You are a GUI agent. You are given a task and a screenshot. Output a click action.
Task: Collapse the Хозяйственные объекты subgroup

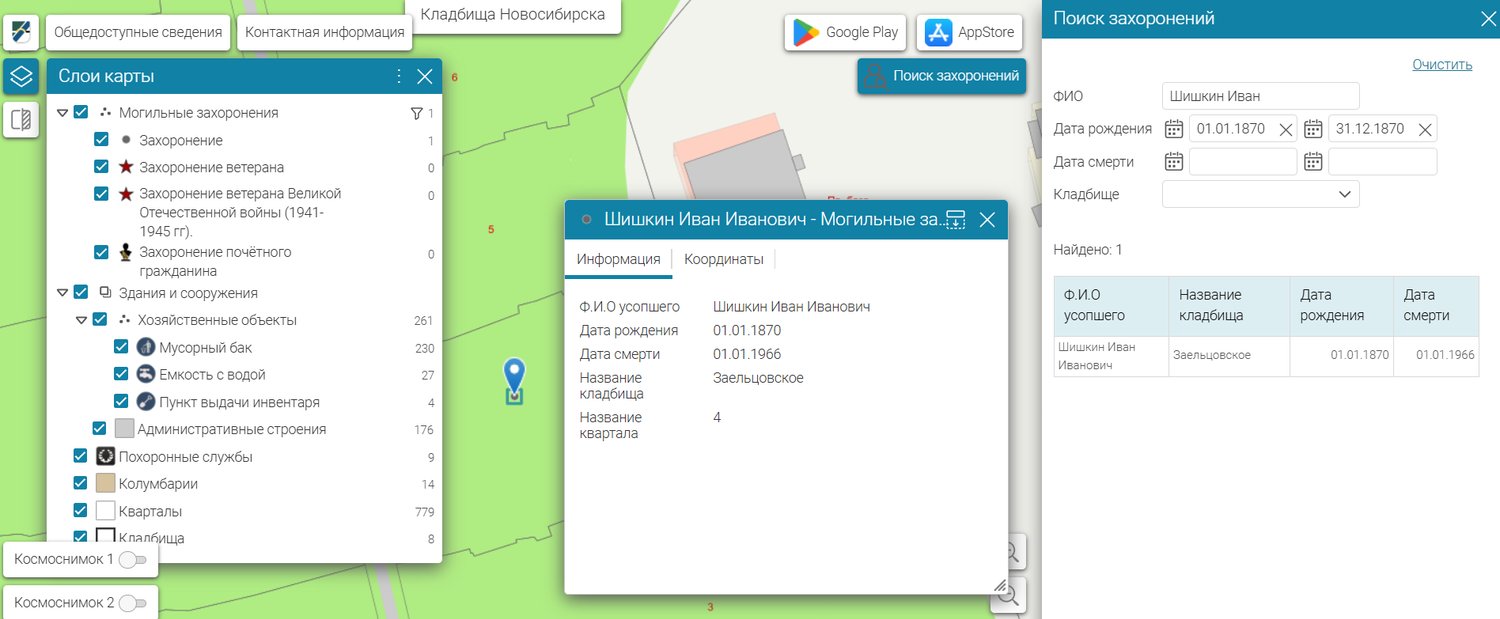[82, 320]
